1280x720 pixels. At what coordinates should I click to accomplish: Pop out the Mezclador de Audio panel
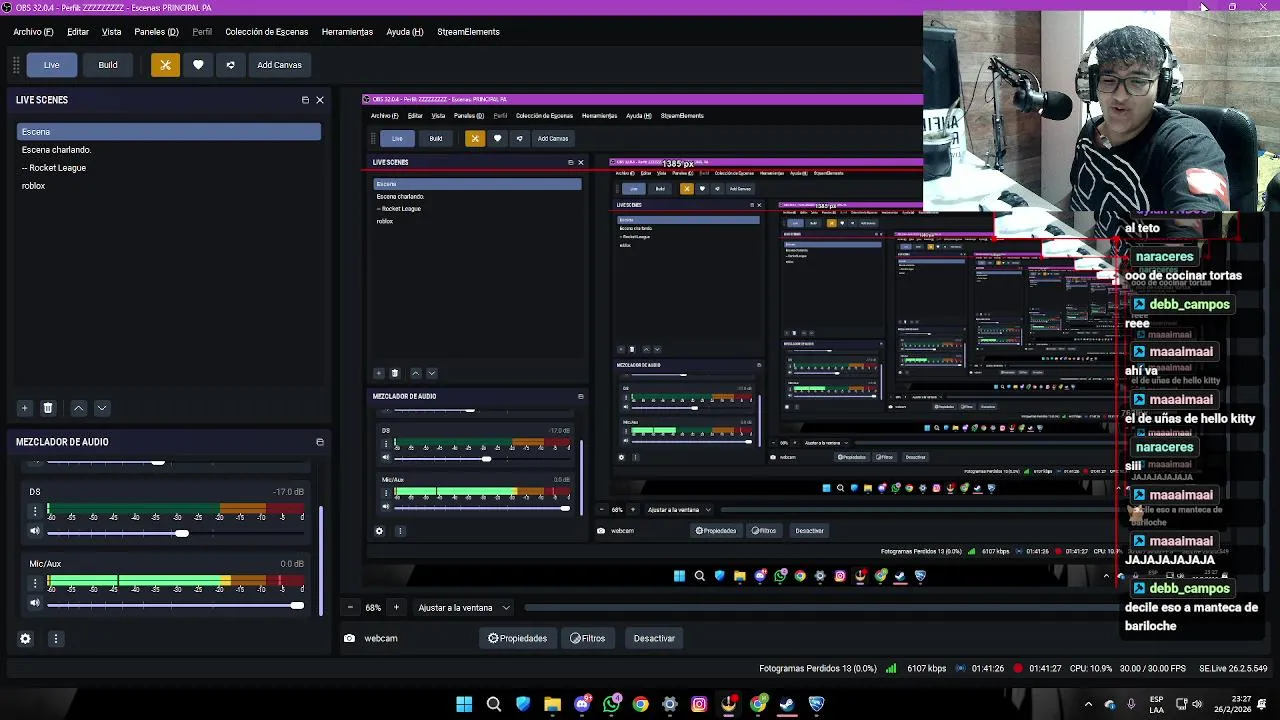pos(320,442)
